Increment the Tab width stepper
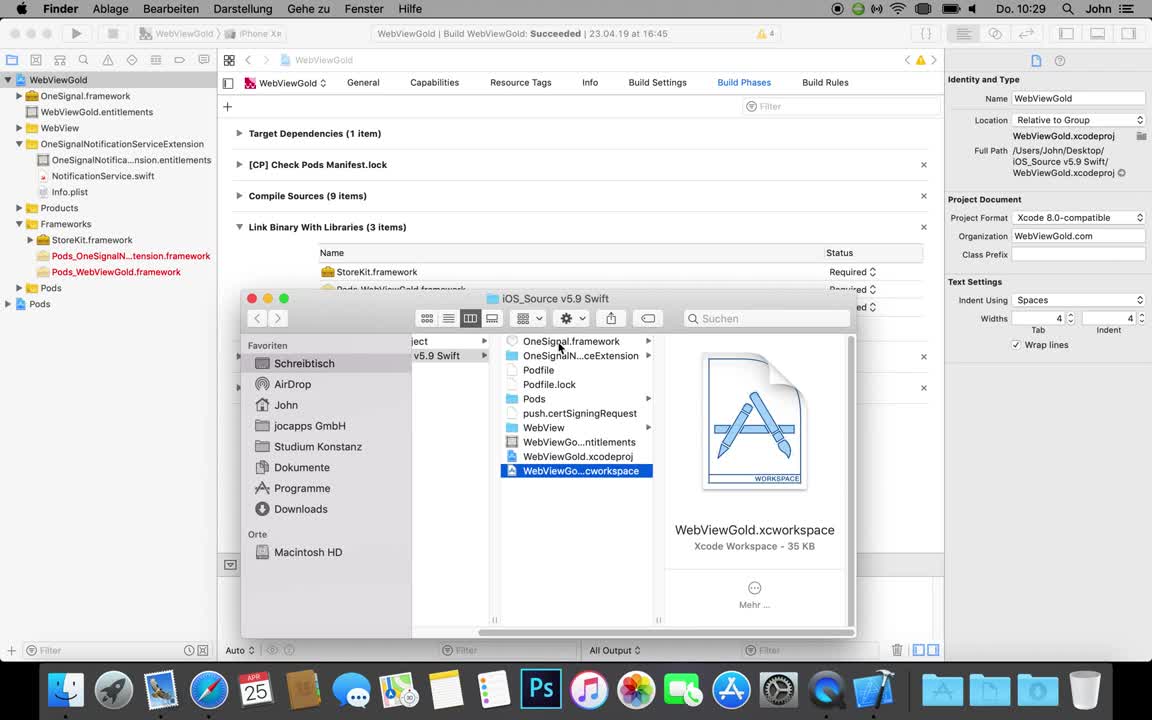The image size is (1152, 720). 1070,315
